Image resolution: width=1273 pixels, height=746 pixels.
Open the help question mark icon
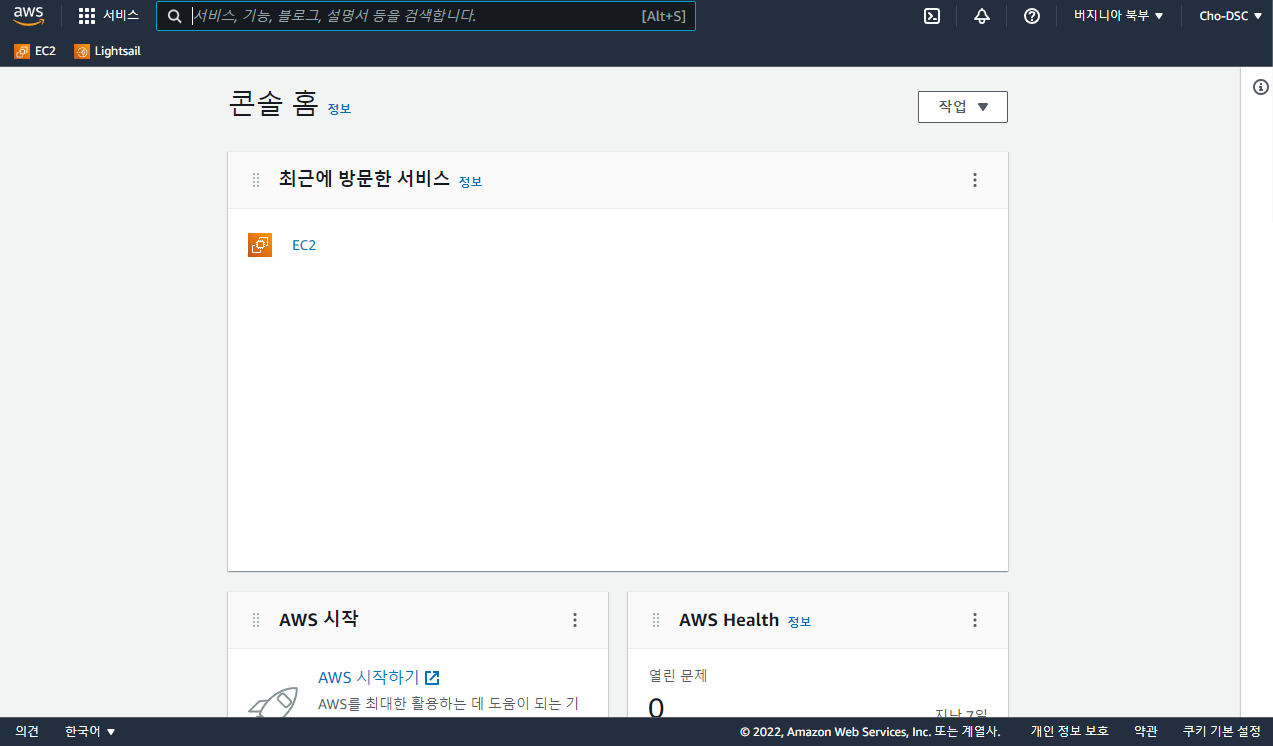[1032, 16]
